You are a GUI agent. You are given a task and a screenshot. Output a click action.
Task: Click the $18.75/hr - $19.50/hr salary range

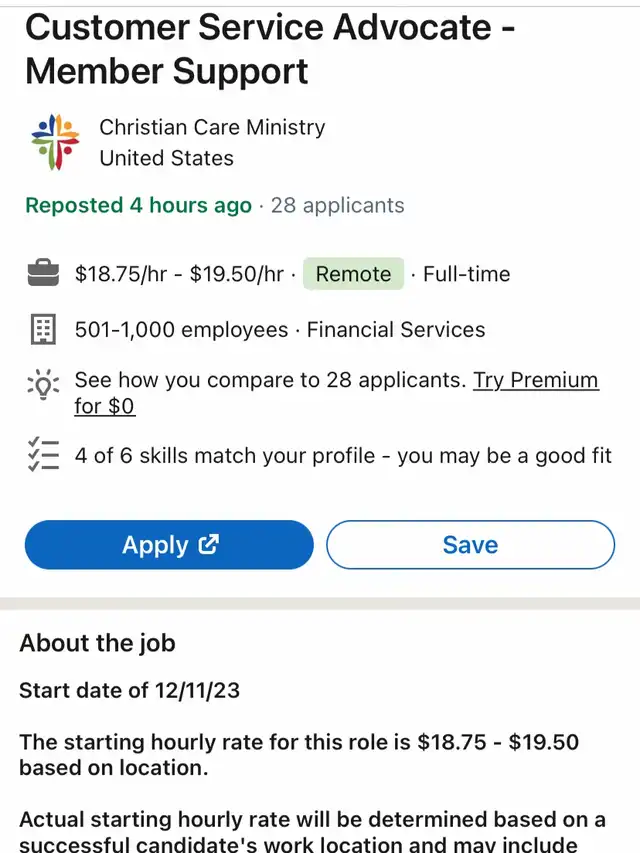[179, 274]
